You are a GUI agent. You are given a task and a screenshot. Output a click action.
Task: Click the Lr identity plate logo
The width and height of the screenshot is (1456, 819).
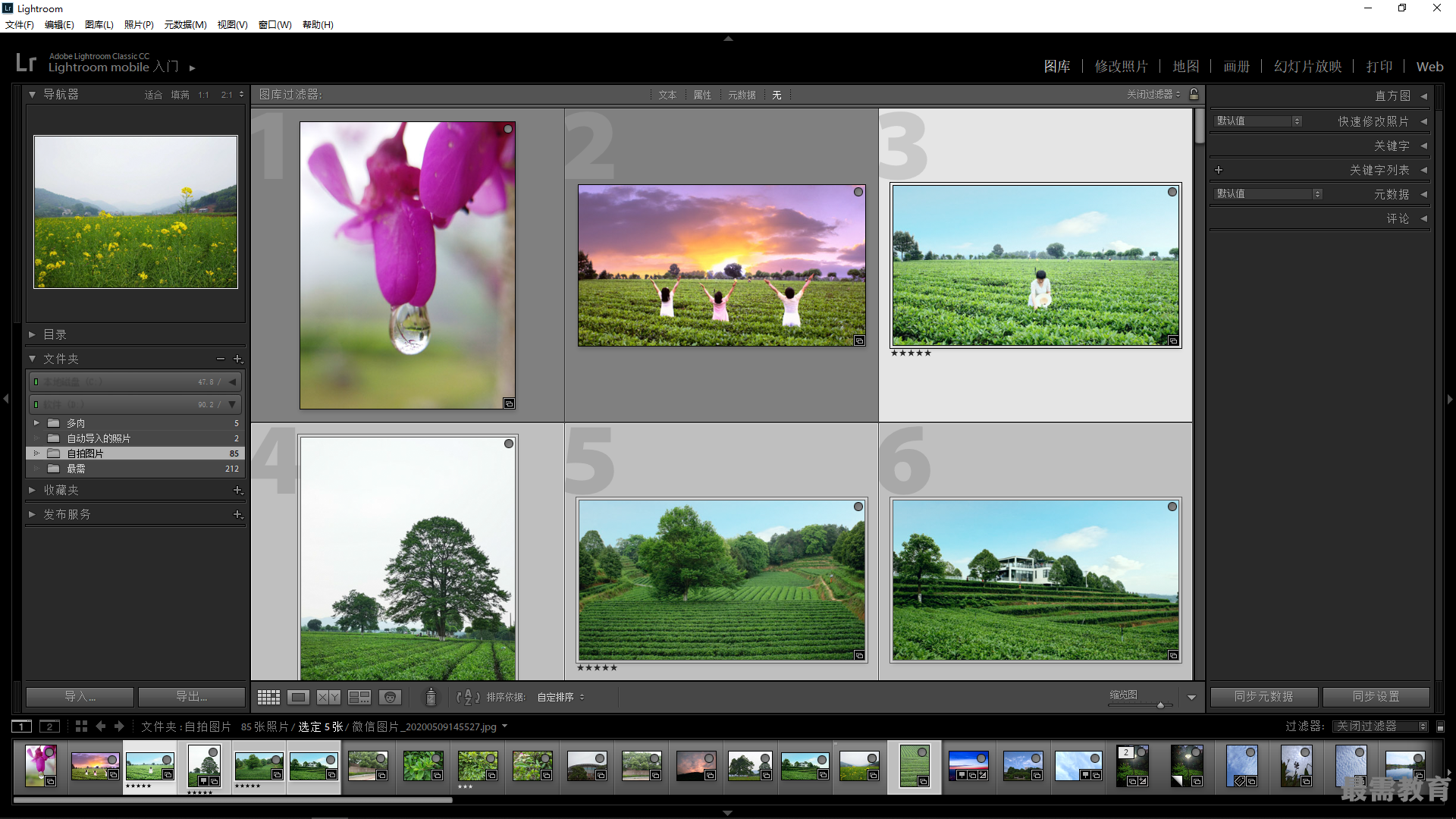pyautogui.click(x=26, y=62)
